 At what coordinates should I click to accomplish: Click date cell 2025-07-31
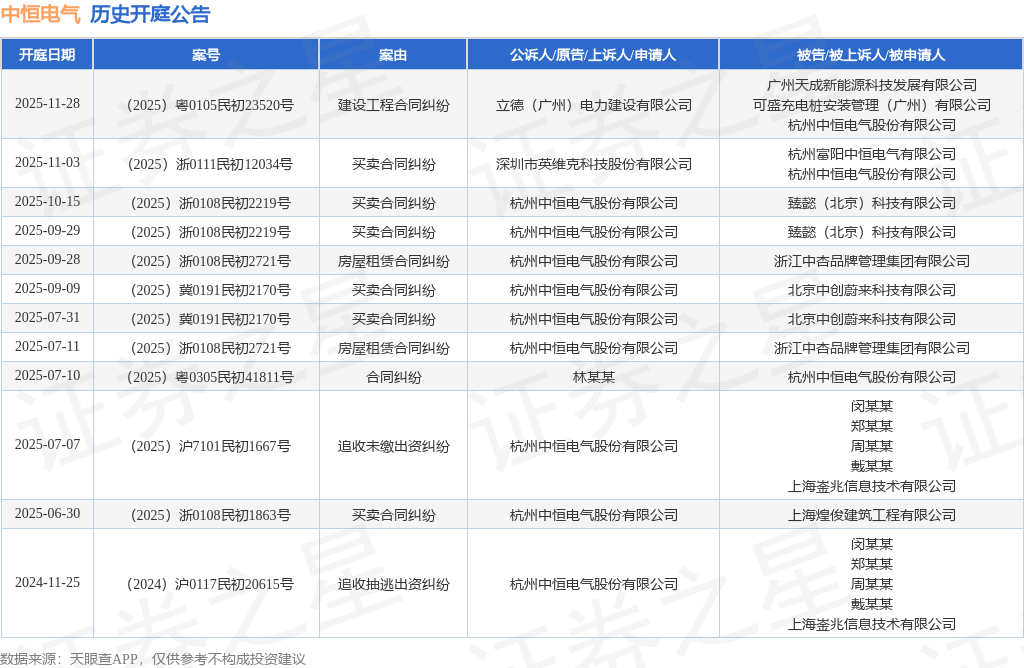click(x=47, y=317)
